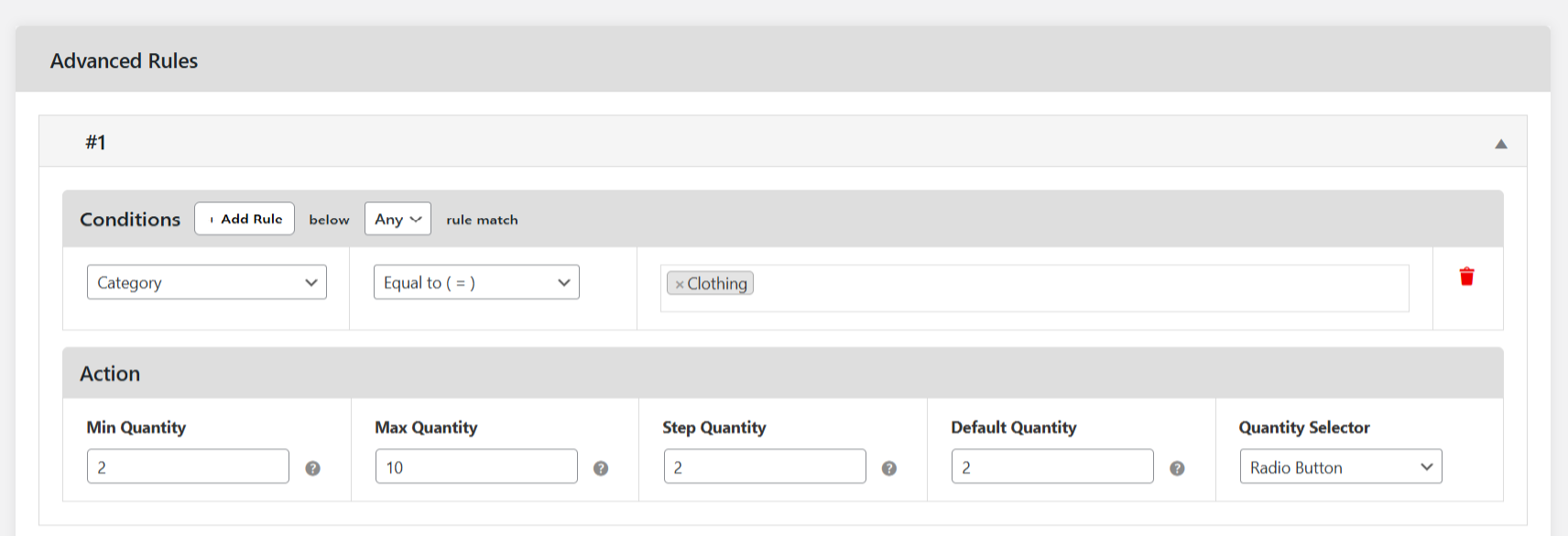The width and height of the screenshot is (1568, 536).
Task: Click inside the Clothing category value box
Action: 1035,289
